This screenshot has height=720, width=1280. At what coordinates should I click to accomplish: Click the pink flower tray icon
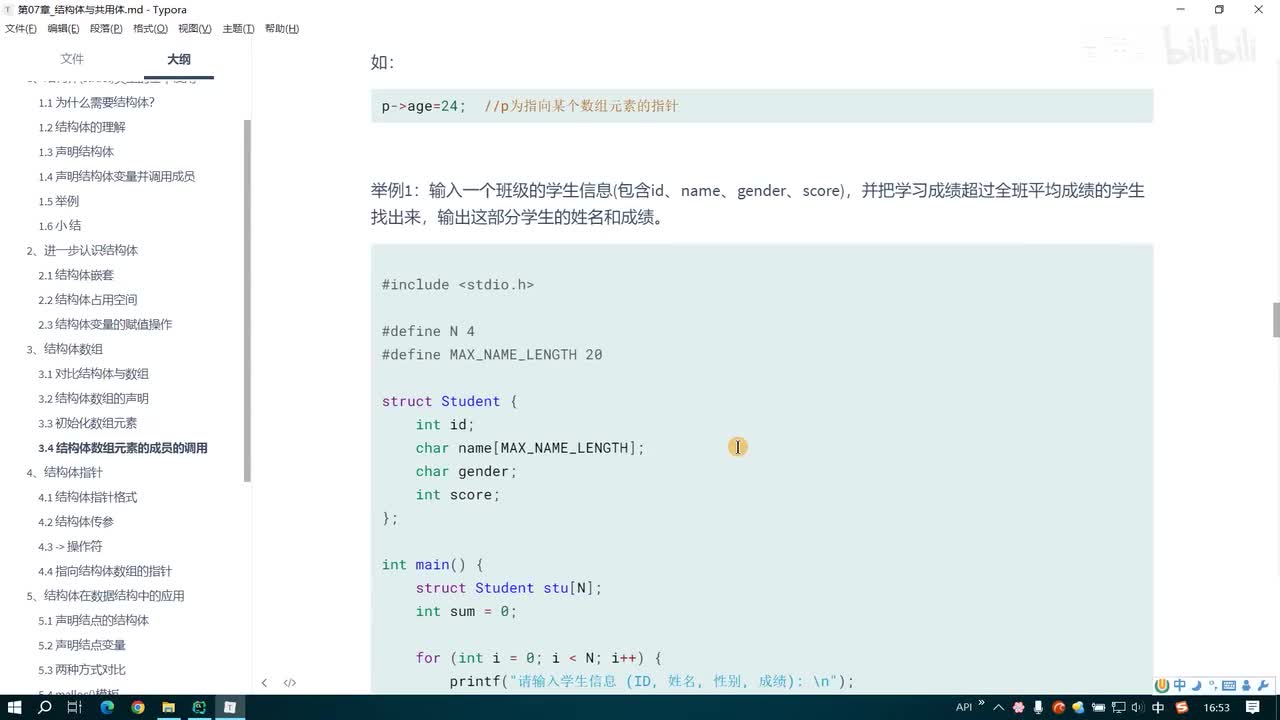click(1019, 707)
